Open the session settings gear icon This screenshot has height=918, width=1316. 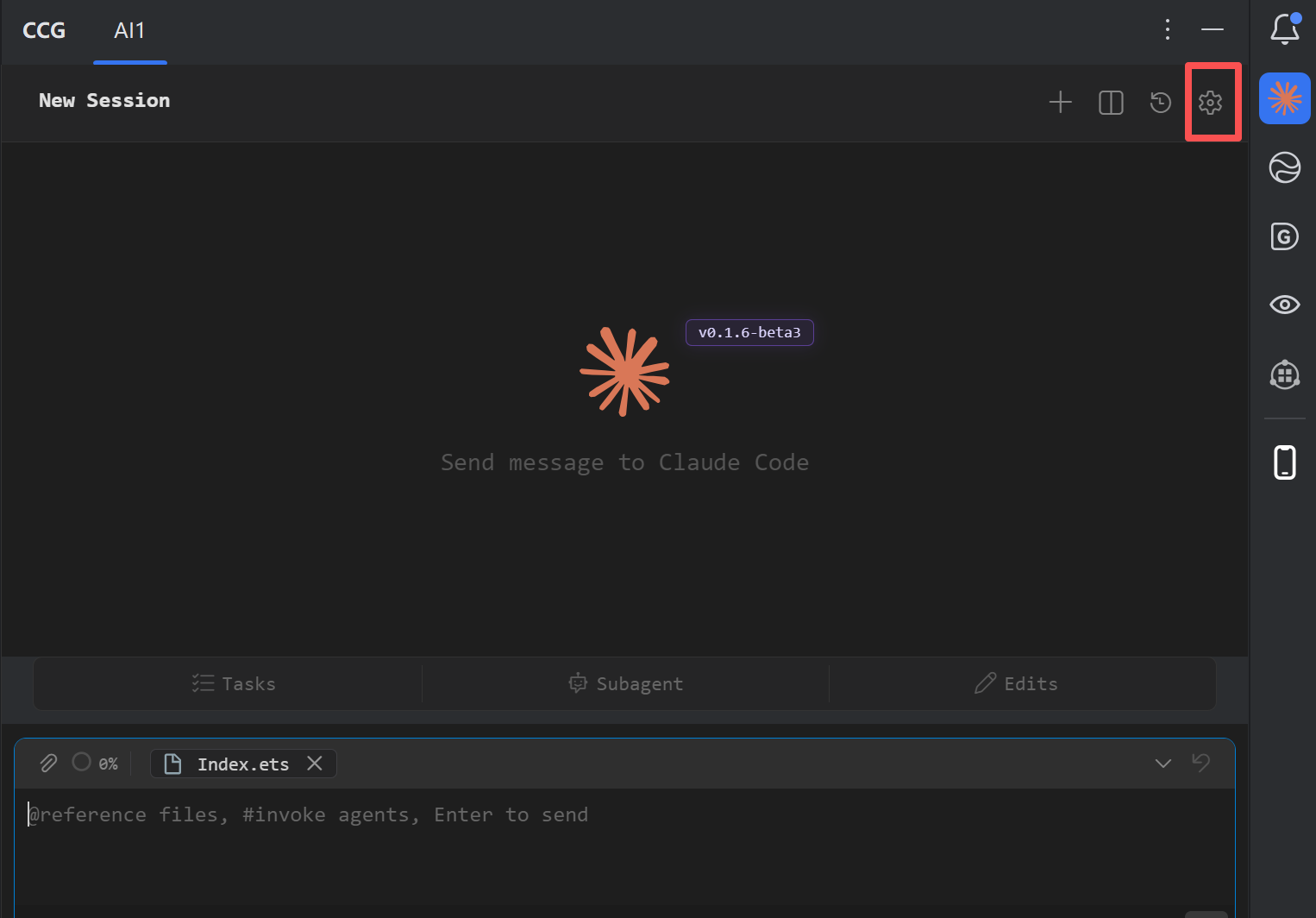pyautogui.click(x=1210, y=102)
